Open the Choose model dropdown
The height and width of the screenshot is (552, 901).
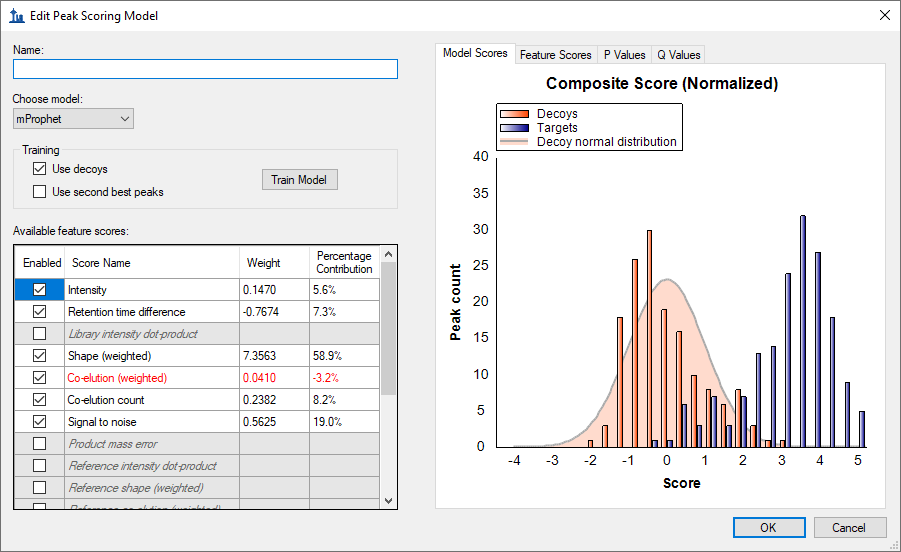tap(73, 119)
